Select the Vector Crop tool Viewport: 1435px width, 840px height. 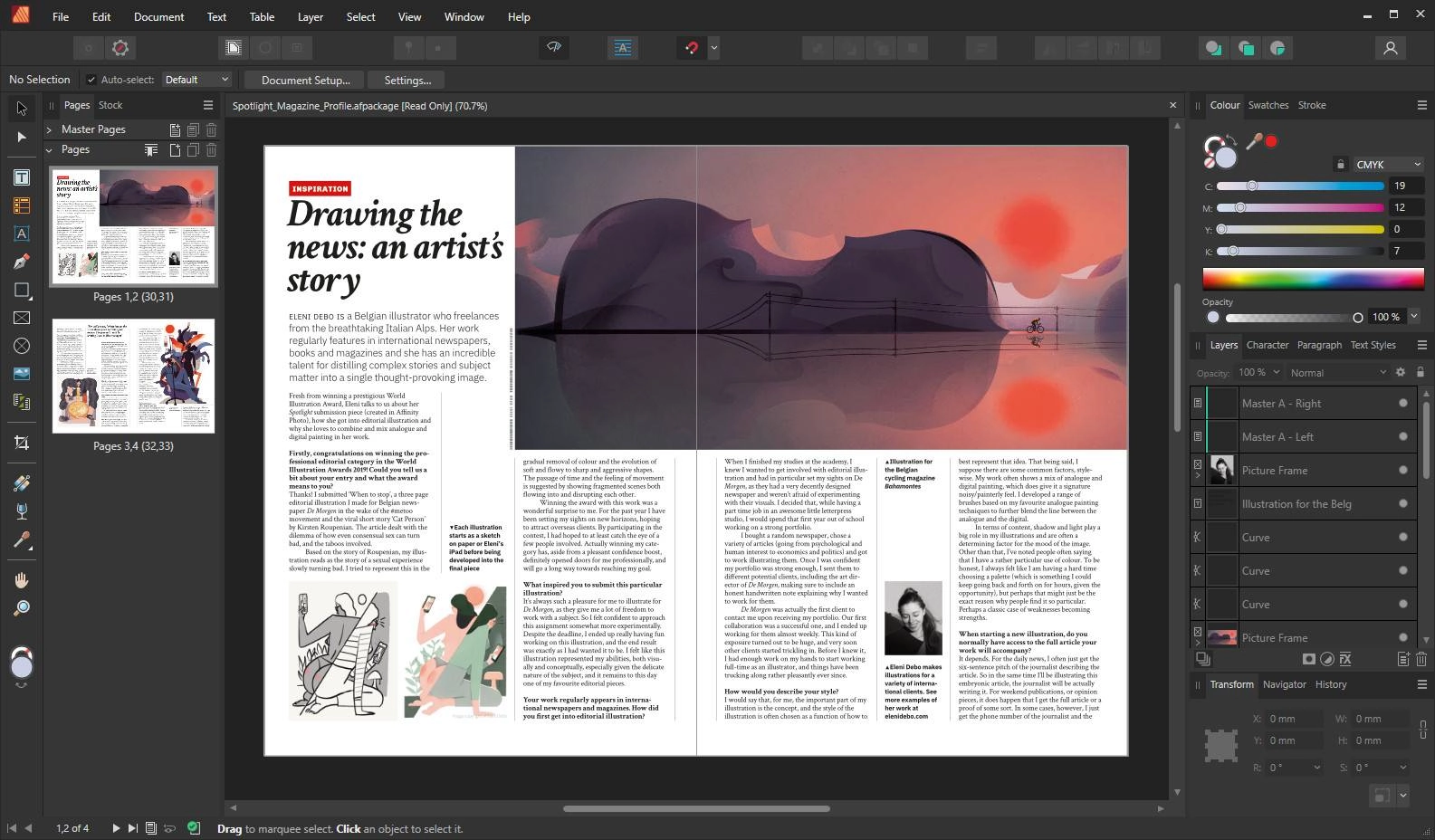pyautogui.click(x=22, y=443)
